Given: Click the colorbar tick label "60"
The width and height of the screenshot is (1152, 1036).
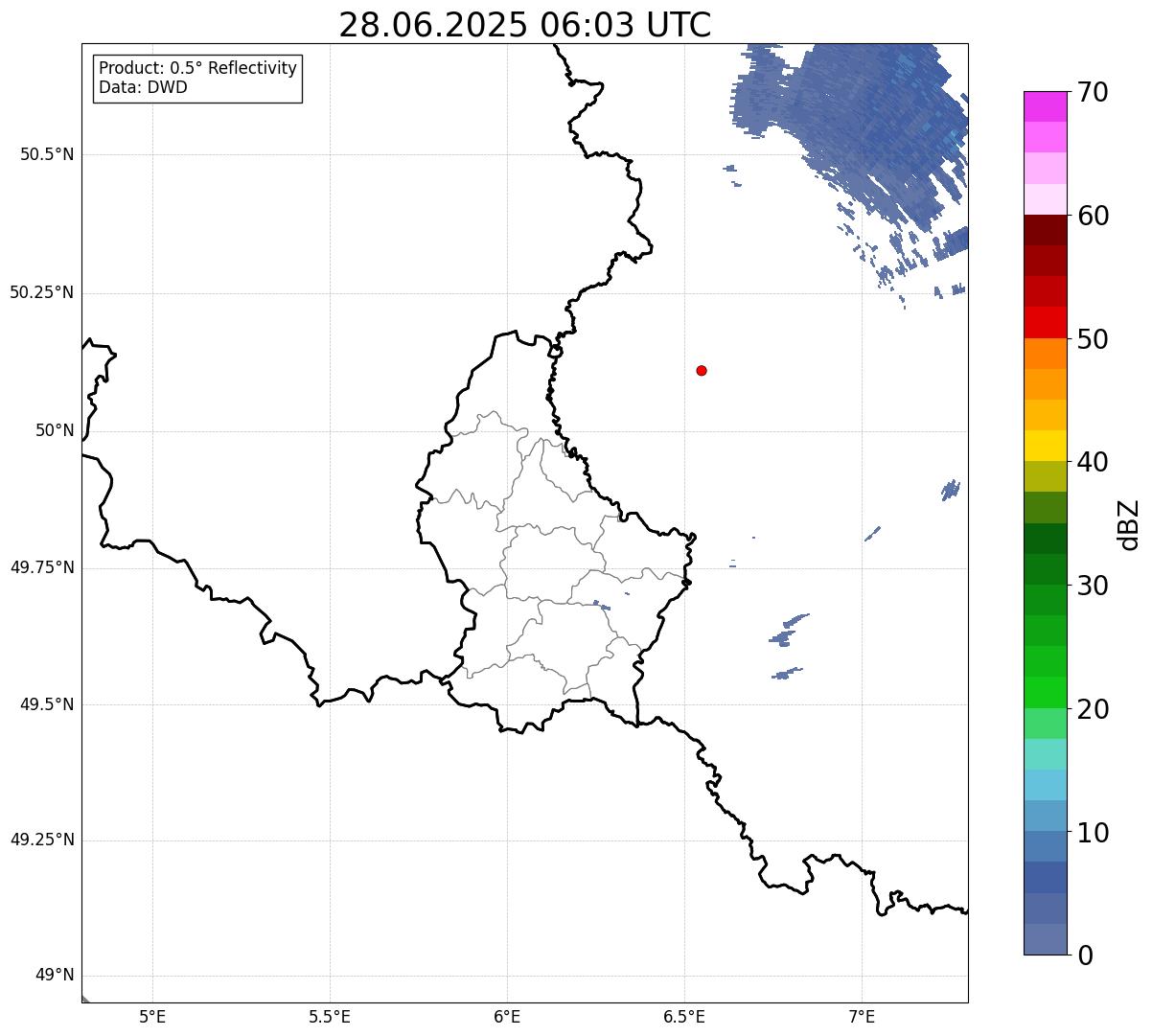Looking at the screenshot, I should [1094, 217].
